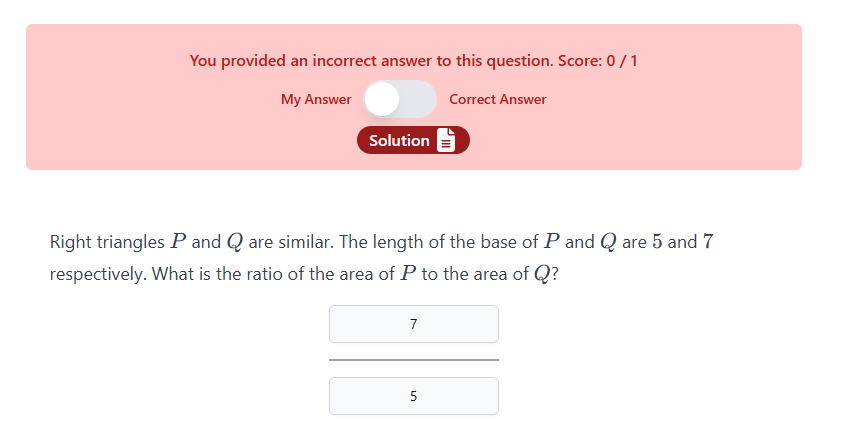Screen dimensions: 852x442
Task: Open the Solution button
Action: pyautogui.click(x=400, y=141)
